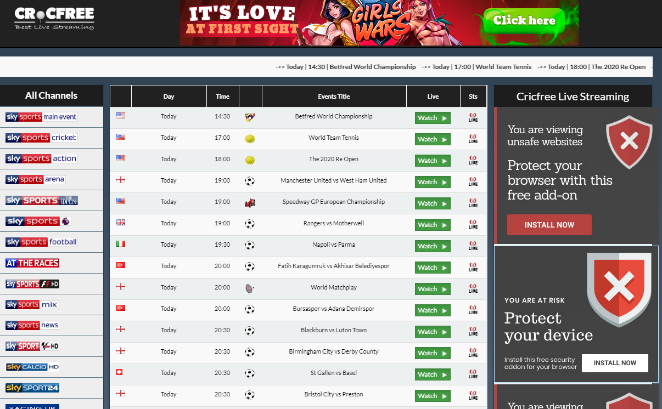Screen dimensions: 662x409
Task: Open Sky Sports Main Event channel
Action: tap(41, 117)
